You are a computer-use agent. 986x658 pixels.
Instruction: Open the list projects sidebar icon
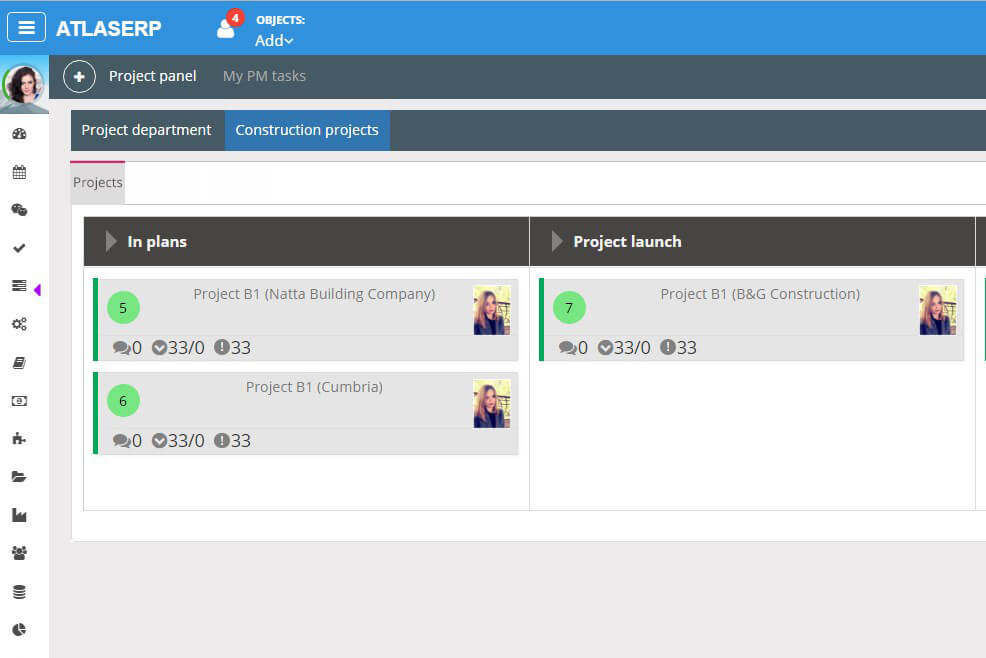(x=19, y=286)
